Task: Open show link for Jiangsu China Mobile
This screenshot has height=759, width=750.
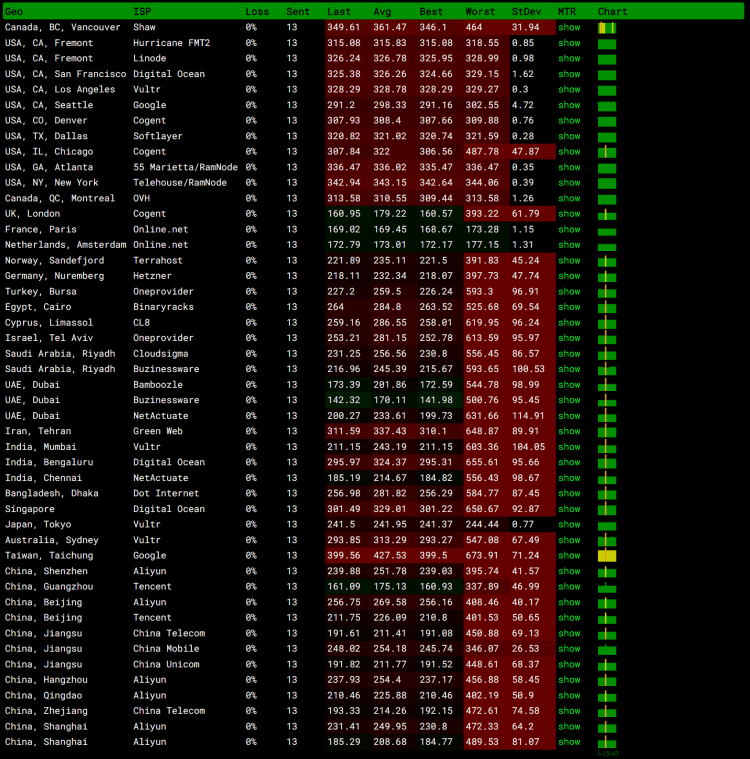Action: point(569,649)
